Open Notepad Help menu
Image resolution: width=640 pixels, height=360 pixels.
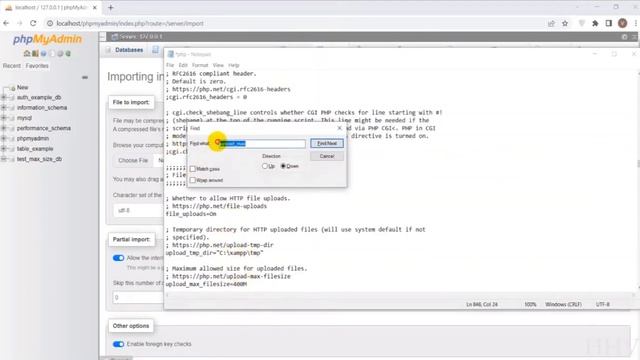[x=234, y=65]
